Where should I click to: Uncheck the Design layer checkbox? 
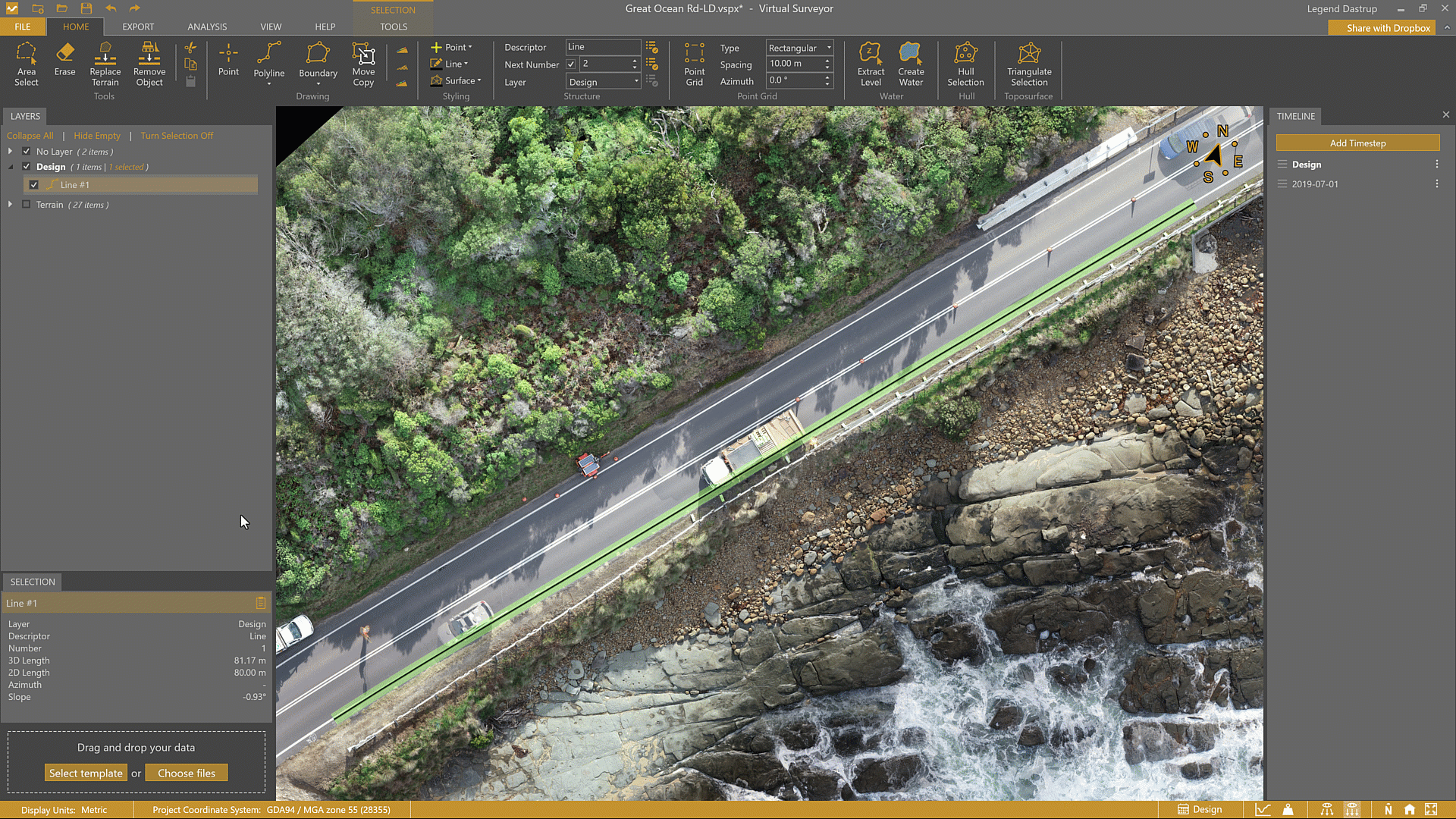pos(27,167)
